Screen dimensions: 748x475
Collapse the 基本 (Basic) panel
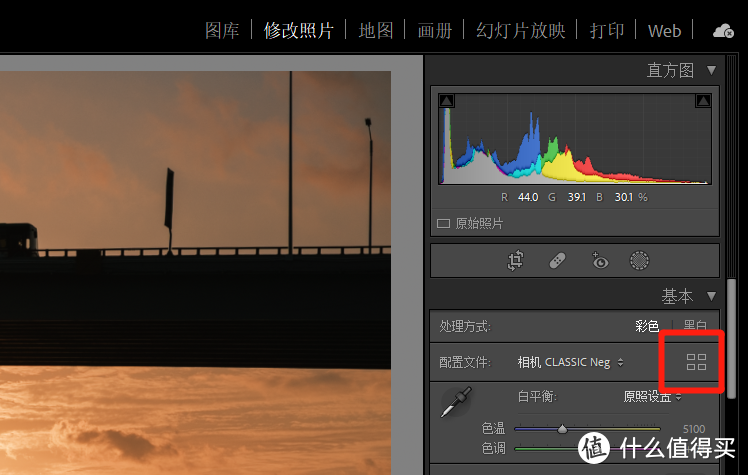coord(711,296)
